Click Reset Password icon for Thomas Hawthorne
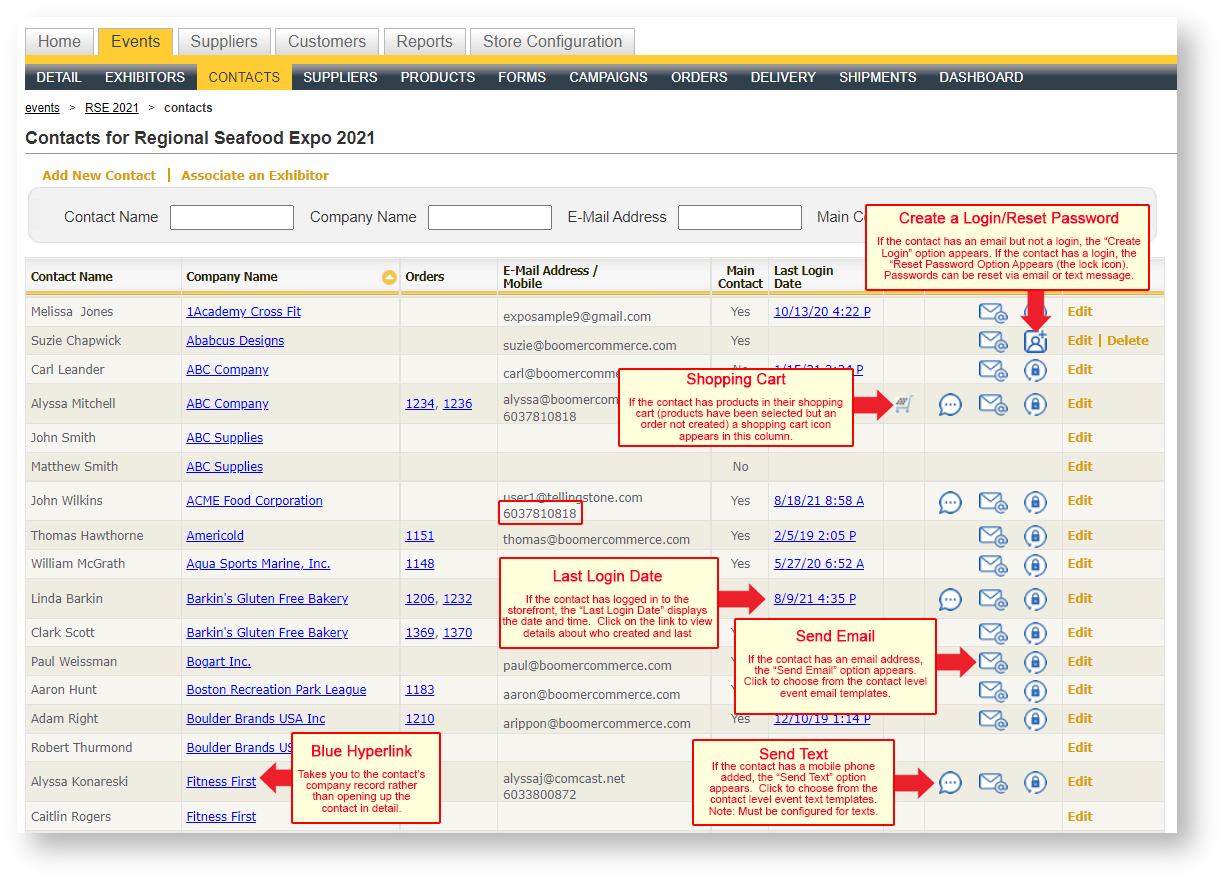Screen dimensions: 1225x881 tap(1035, 536)
